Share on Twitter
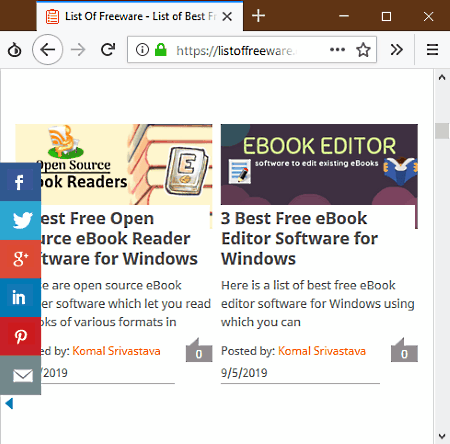 pos(20,220)
